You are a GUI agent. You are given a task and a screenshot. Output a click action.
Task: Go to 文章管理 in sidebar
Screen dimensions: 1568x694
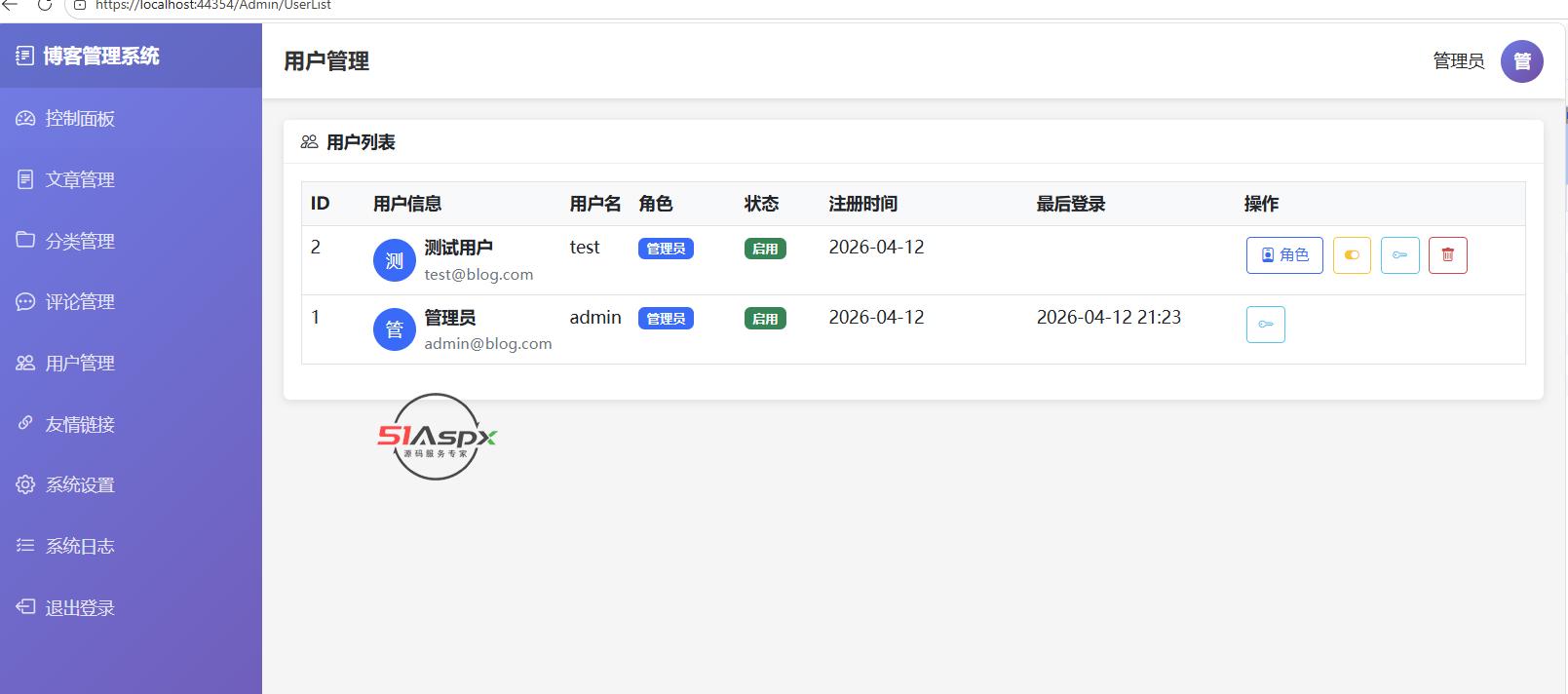coord(131,179)
